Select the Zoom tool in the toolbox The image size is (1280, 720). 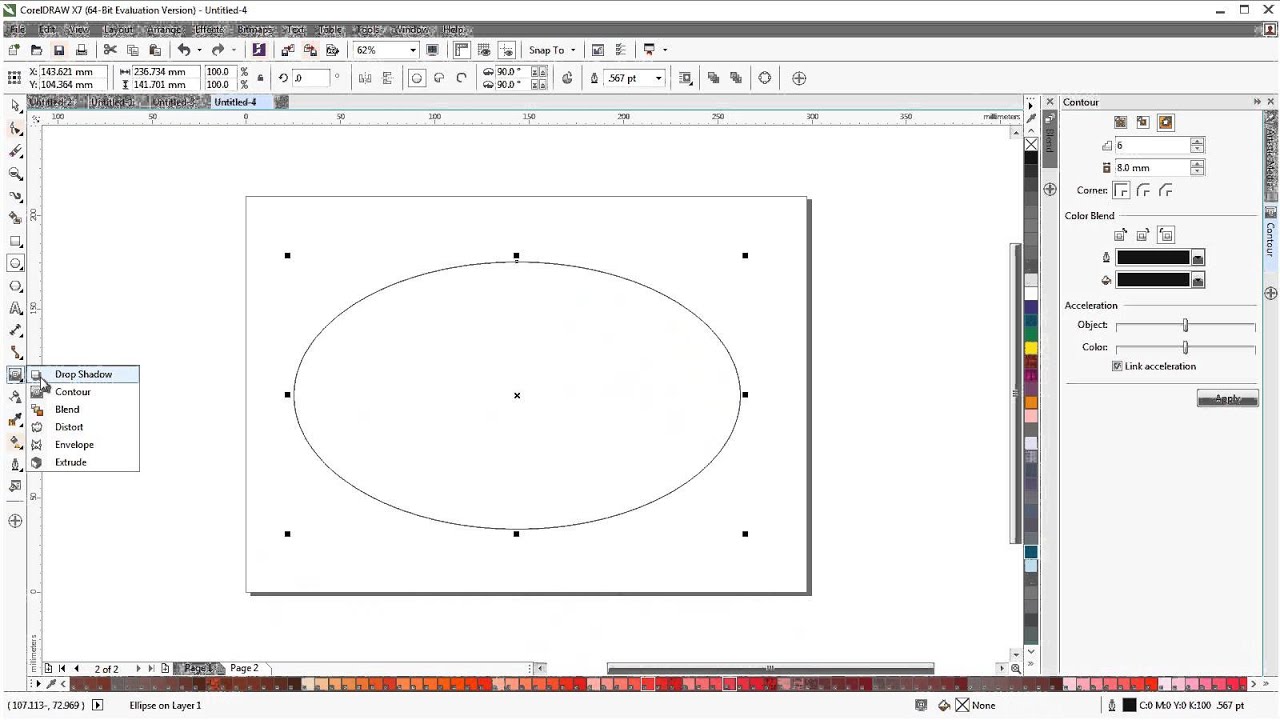(15, 174)
